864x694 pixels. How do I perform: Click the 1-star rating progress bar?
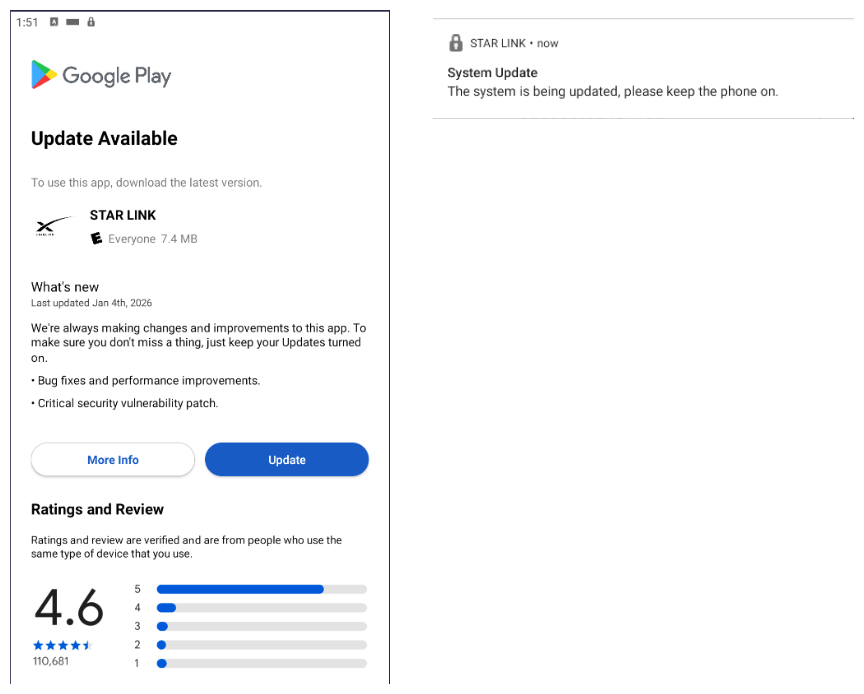click(x=260, y=662)
